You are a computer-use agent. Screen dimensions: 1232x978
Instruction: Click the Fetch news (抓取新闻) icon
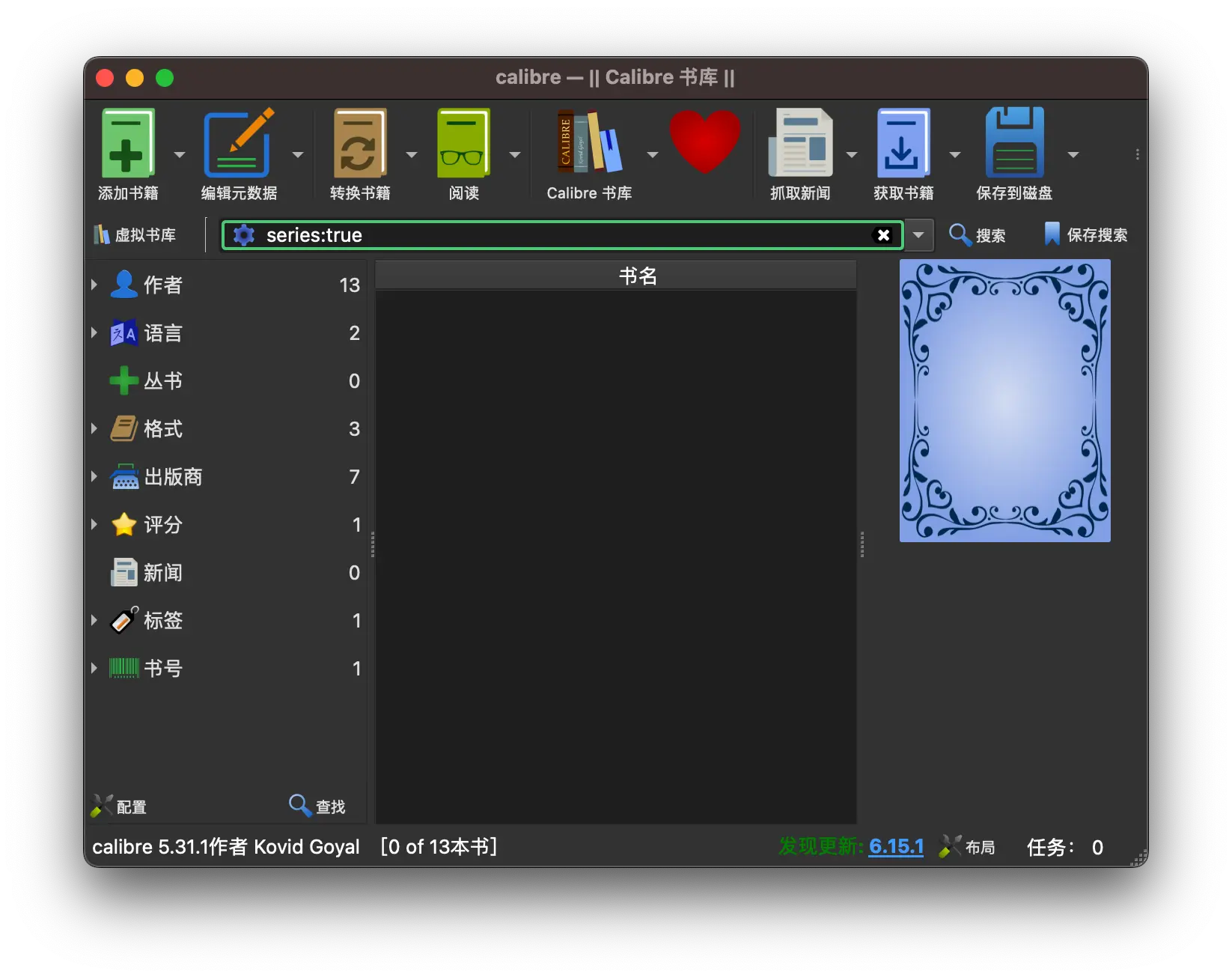[800, 143]
